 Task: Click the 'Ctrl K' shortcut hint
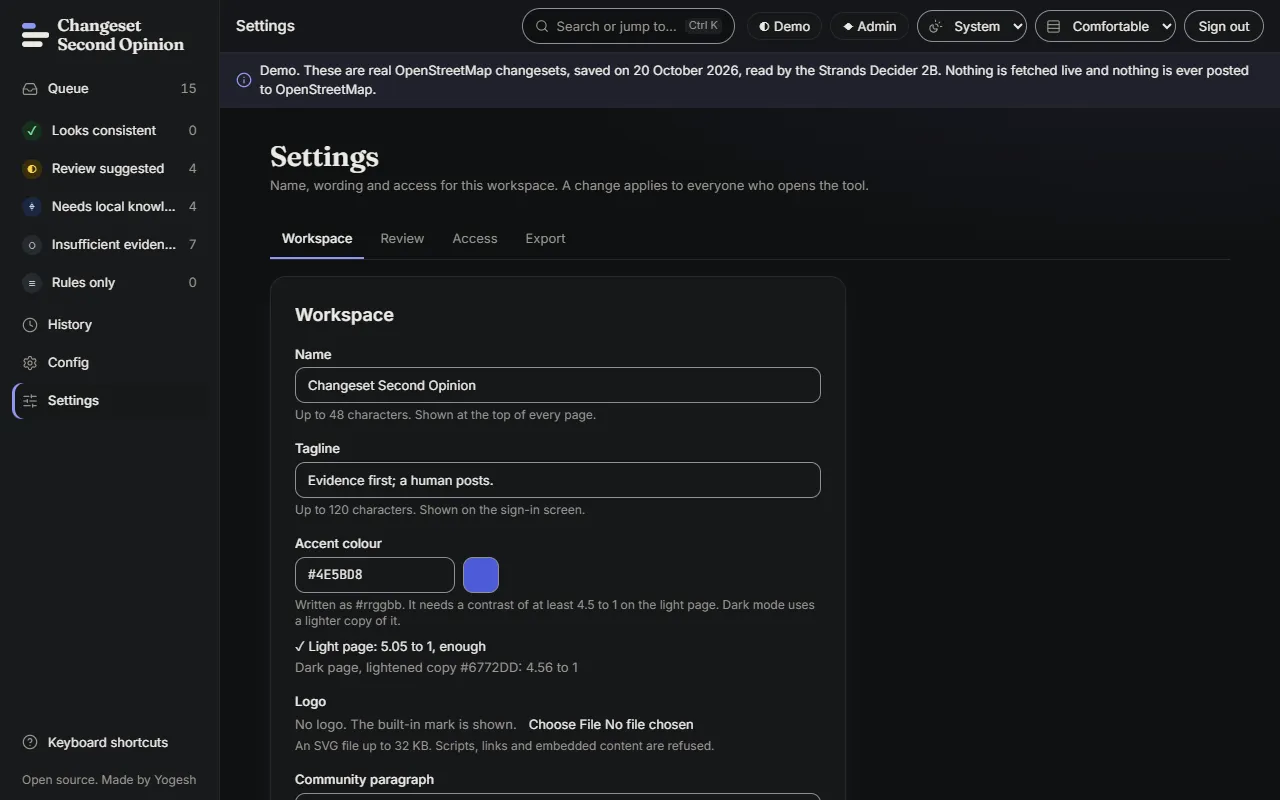[x=704, y=26]
